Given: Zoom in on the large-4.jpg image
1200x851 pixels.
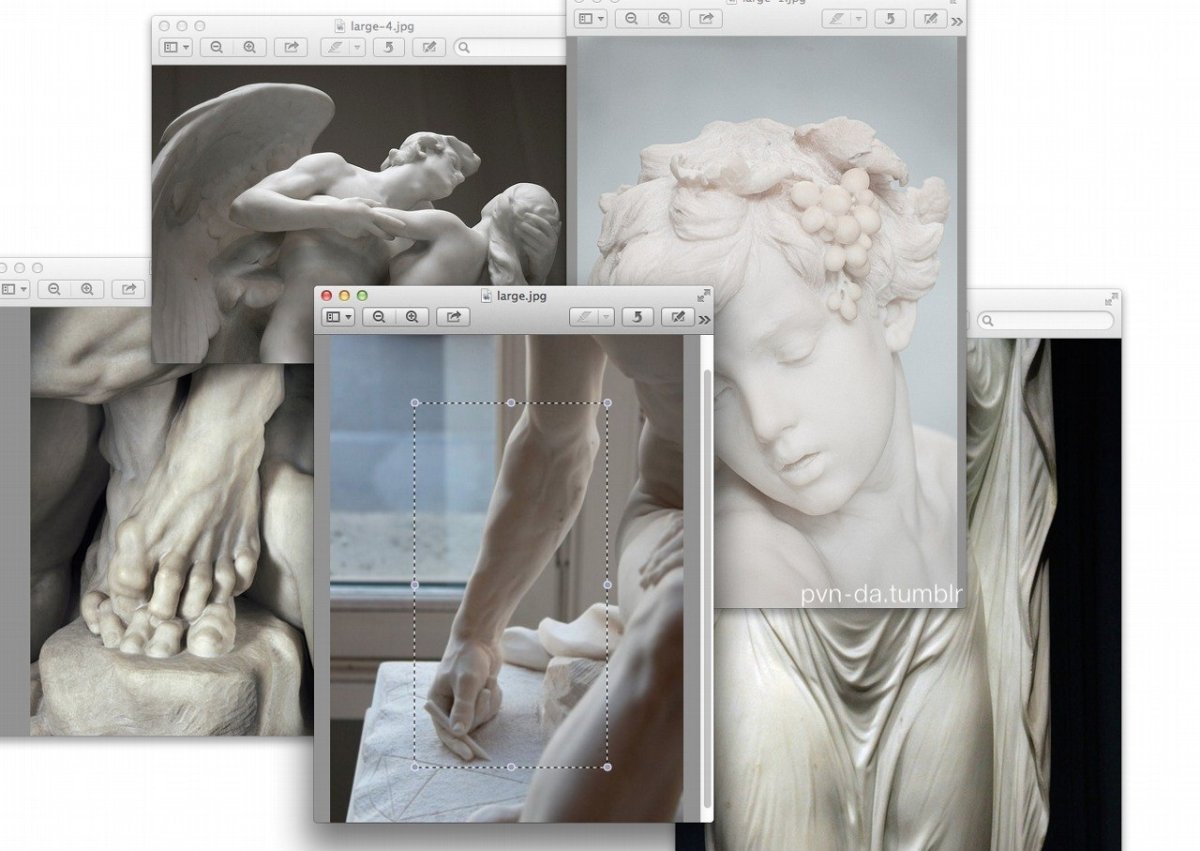Looking at the screenshot, I should (x=249, y=46).
